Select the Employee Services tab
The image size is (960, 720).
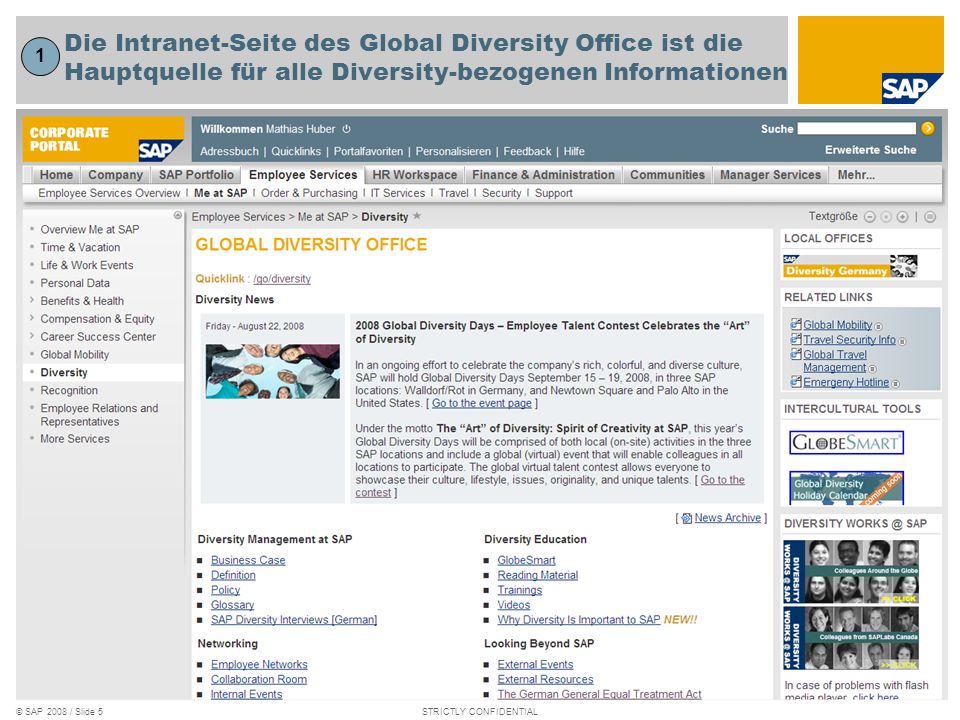point(302,175)
